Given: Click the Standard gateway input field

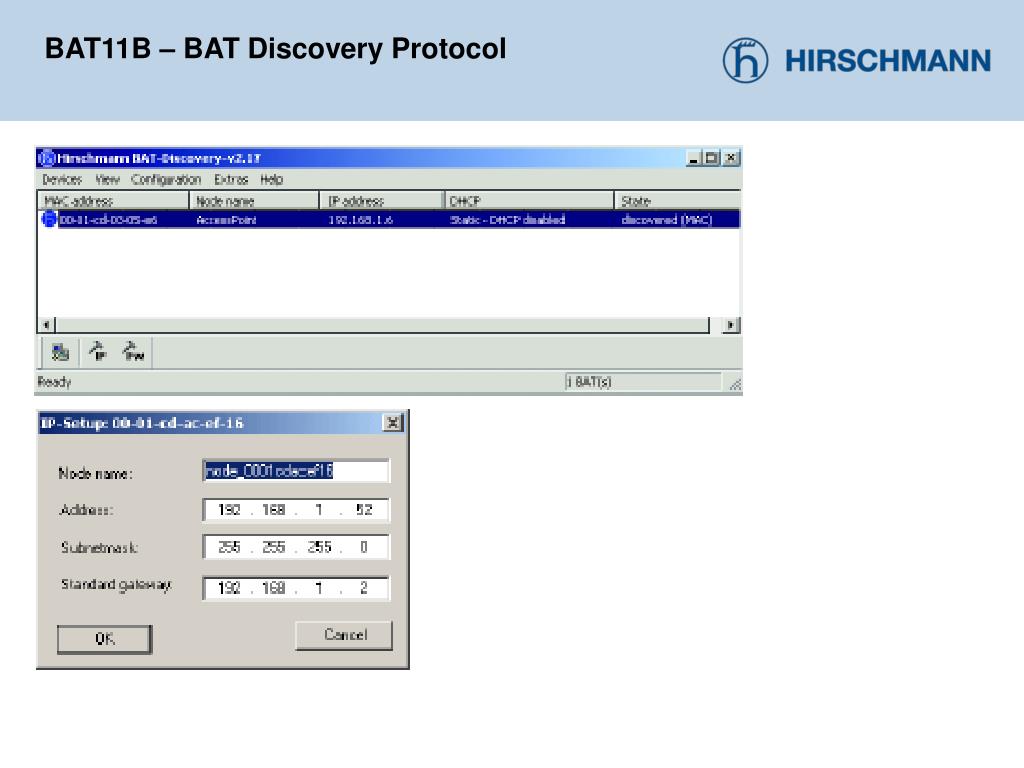Looking at the screenshot, I should (x=296, y=588).
